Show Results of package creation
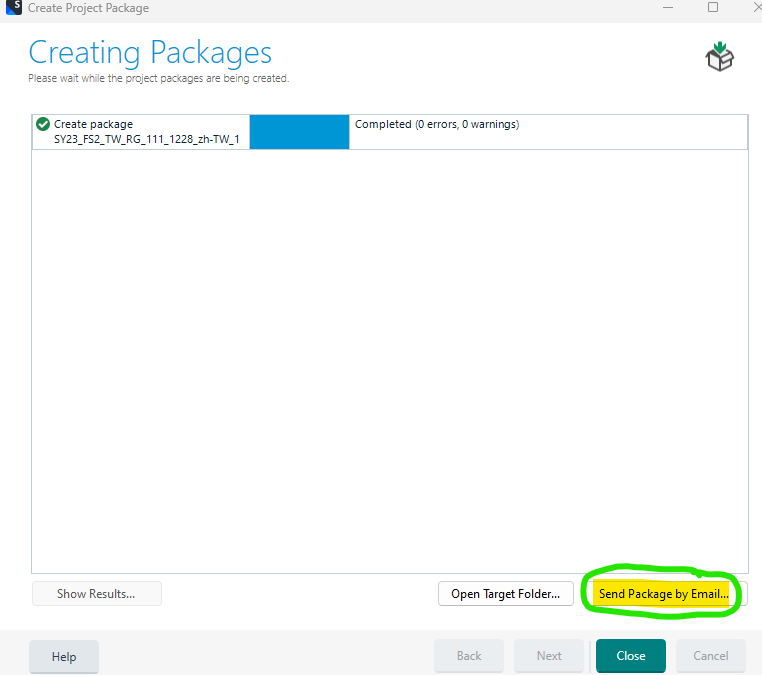 pyautogui.click(x=96, y=593)
